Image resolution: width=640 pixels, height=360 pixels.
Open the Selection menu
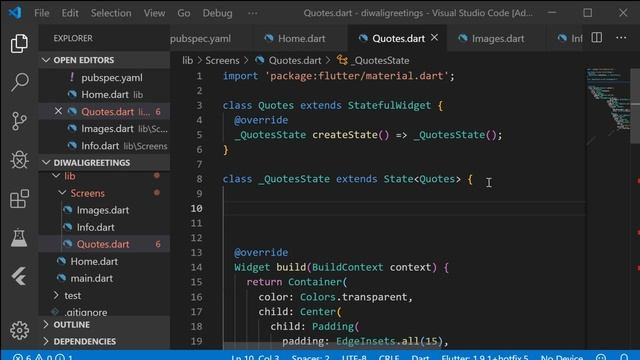(x=111, y=13)
